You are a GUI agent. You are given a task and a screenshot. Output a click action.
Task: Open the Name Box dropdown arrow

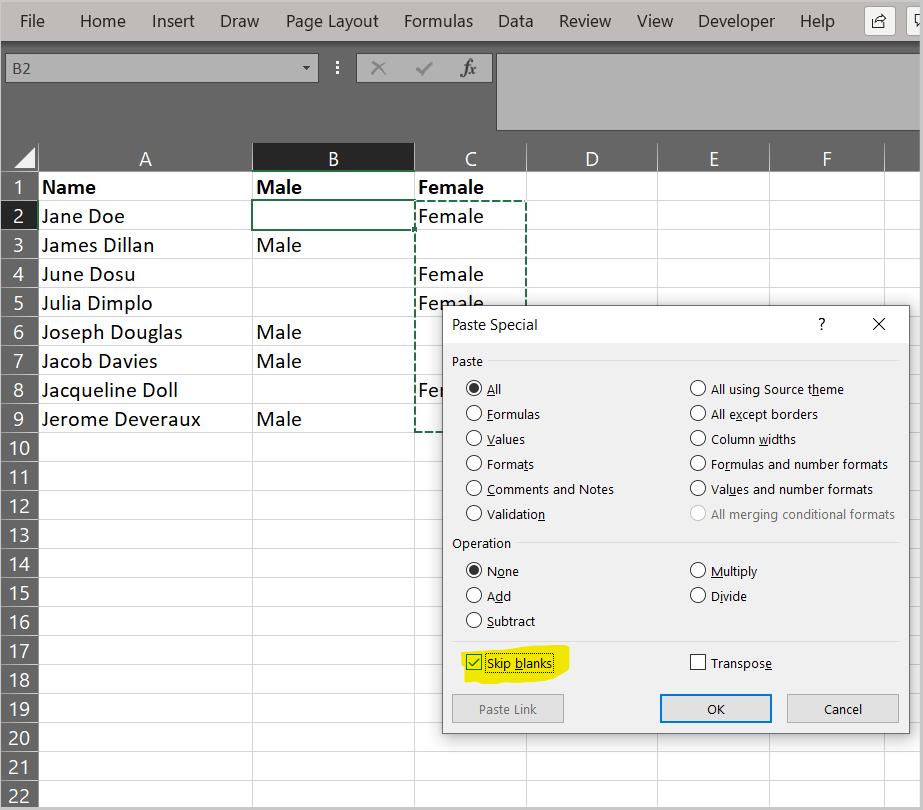306,68
